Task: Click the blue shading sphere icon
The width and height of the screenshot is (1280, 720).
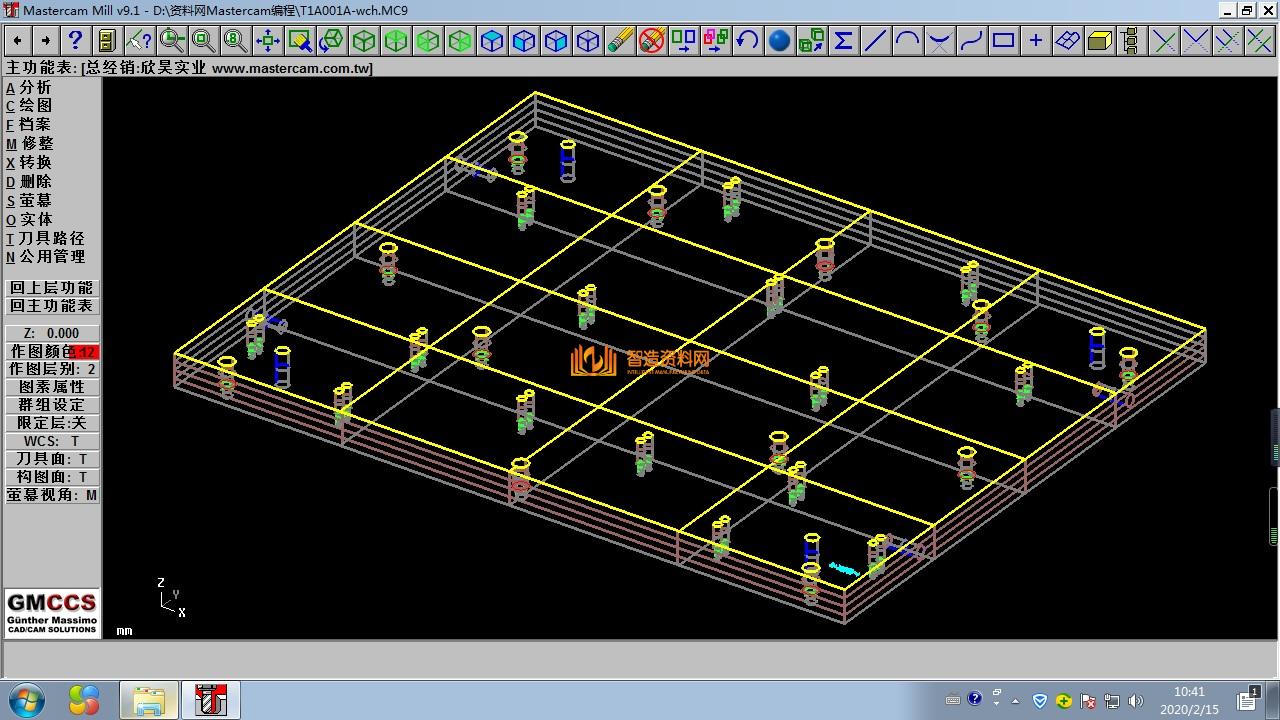Action: coord(779,40)
